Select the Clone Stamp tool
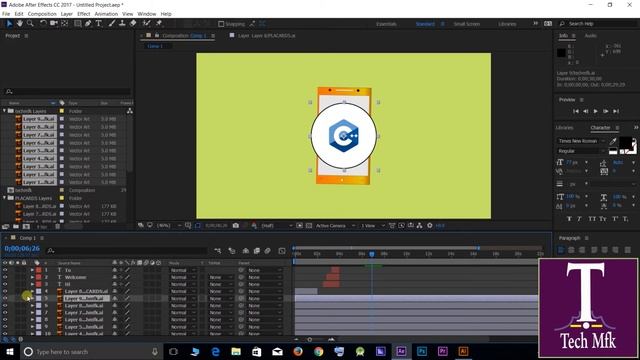This screenshot has height=360, width=640. [x=122, y=24]
